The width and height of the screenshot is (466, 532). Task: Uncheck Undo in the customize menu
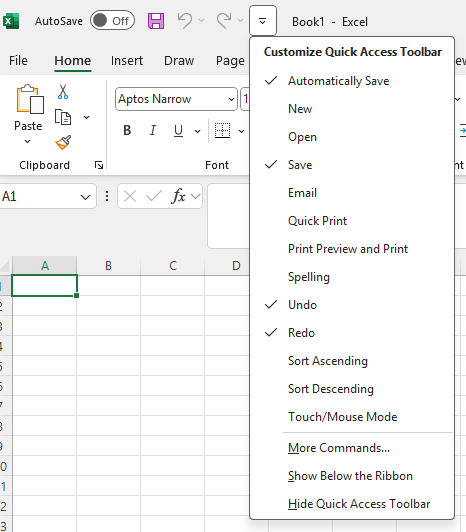coord(352,305)
